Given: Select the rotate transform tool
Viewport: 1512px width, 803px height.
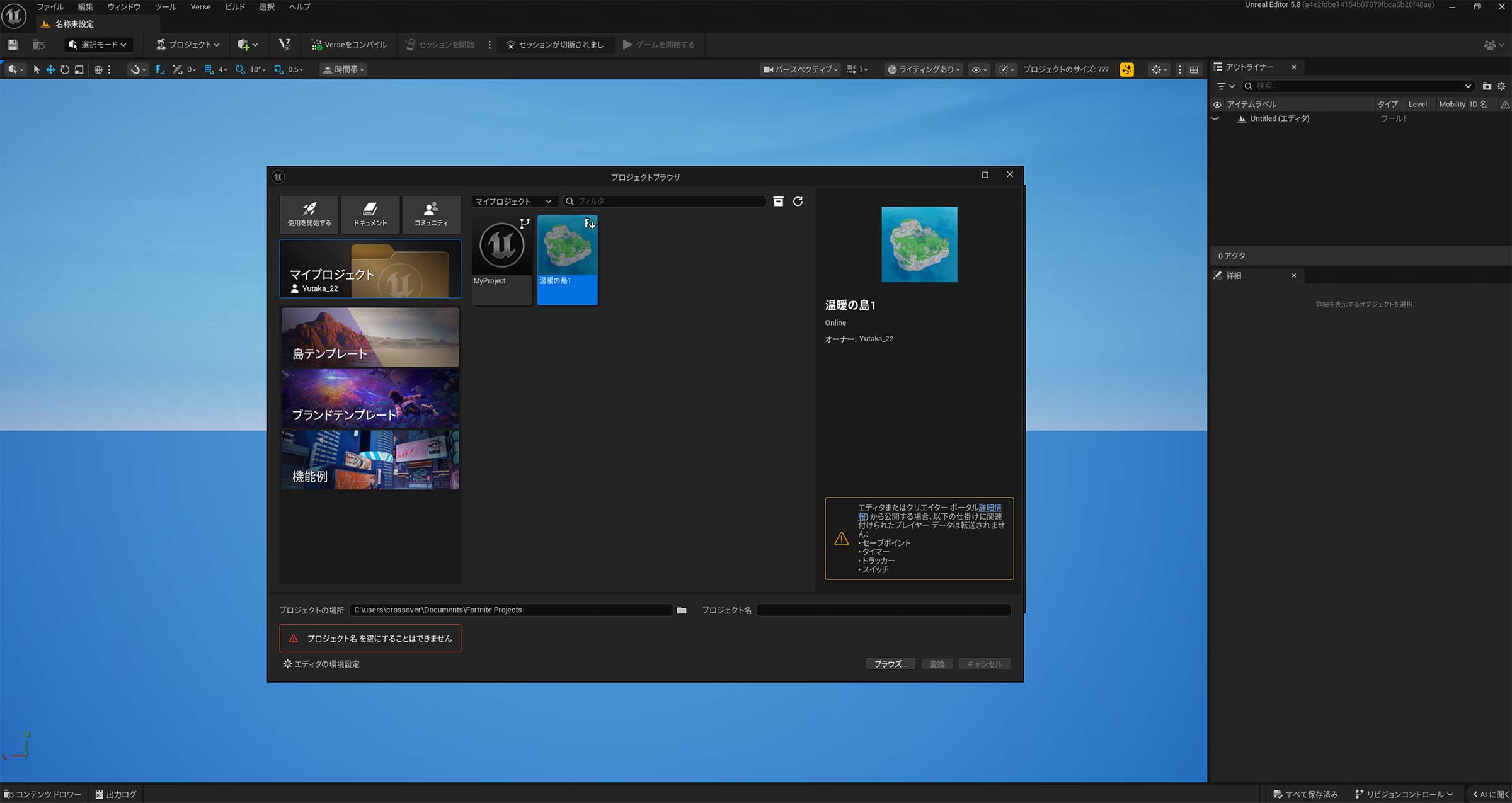Looking at the screenshot, I should point(65,70).
